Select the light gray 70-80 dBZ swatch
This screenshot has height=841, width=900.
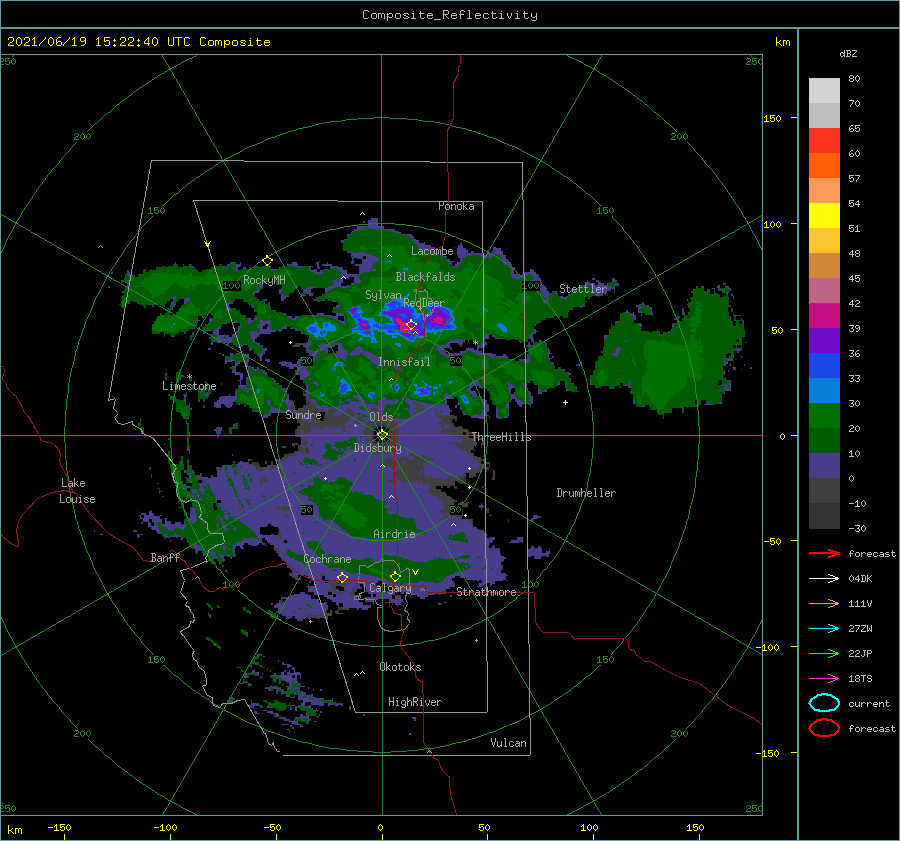[x=824, y=90]
